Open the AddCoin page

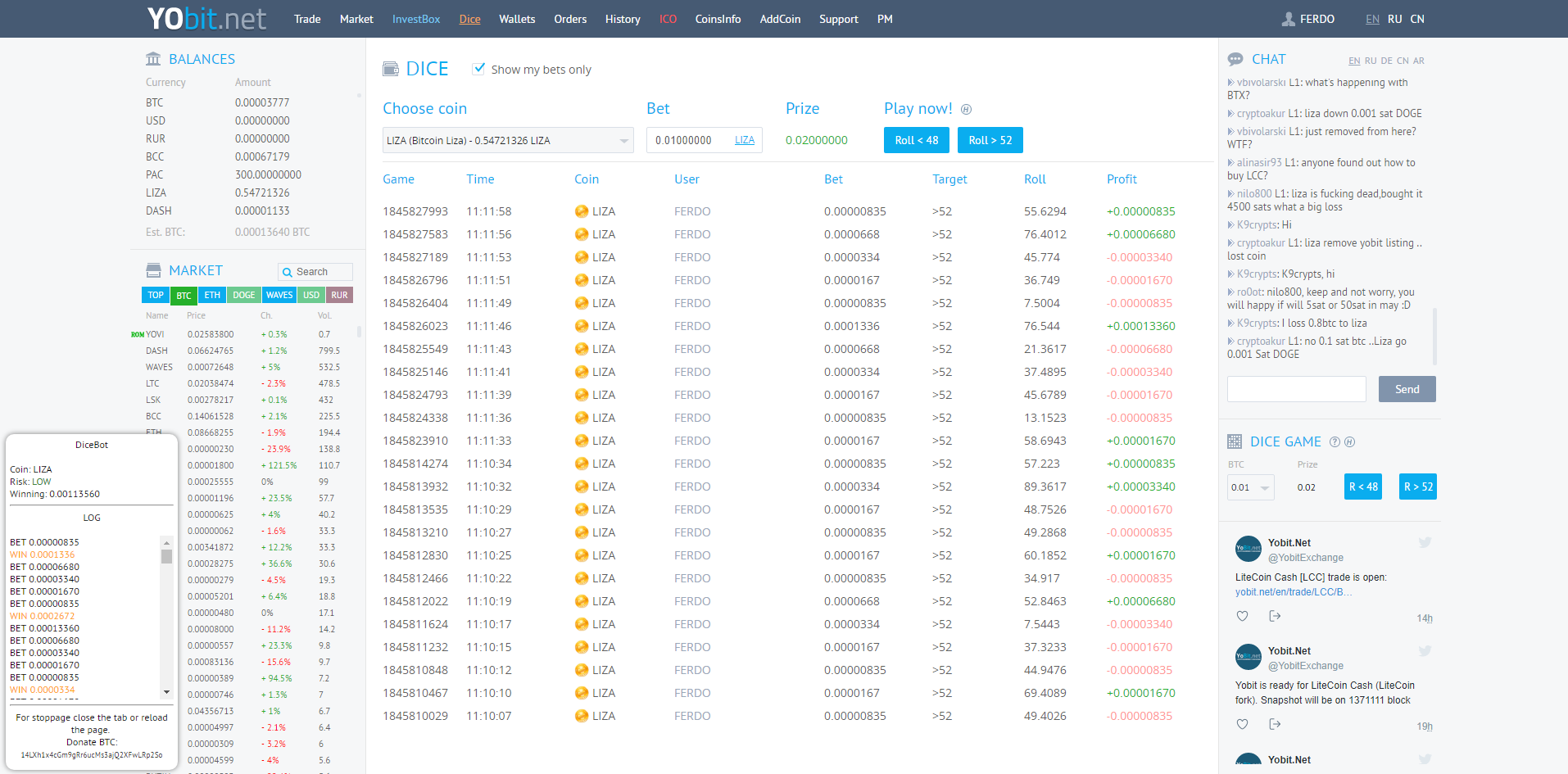(780, 19)
